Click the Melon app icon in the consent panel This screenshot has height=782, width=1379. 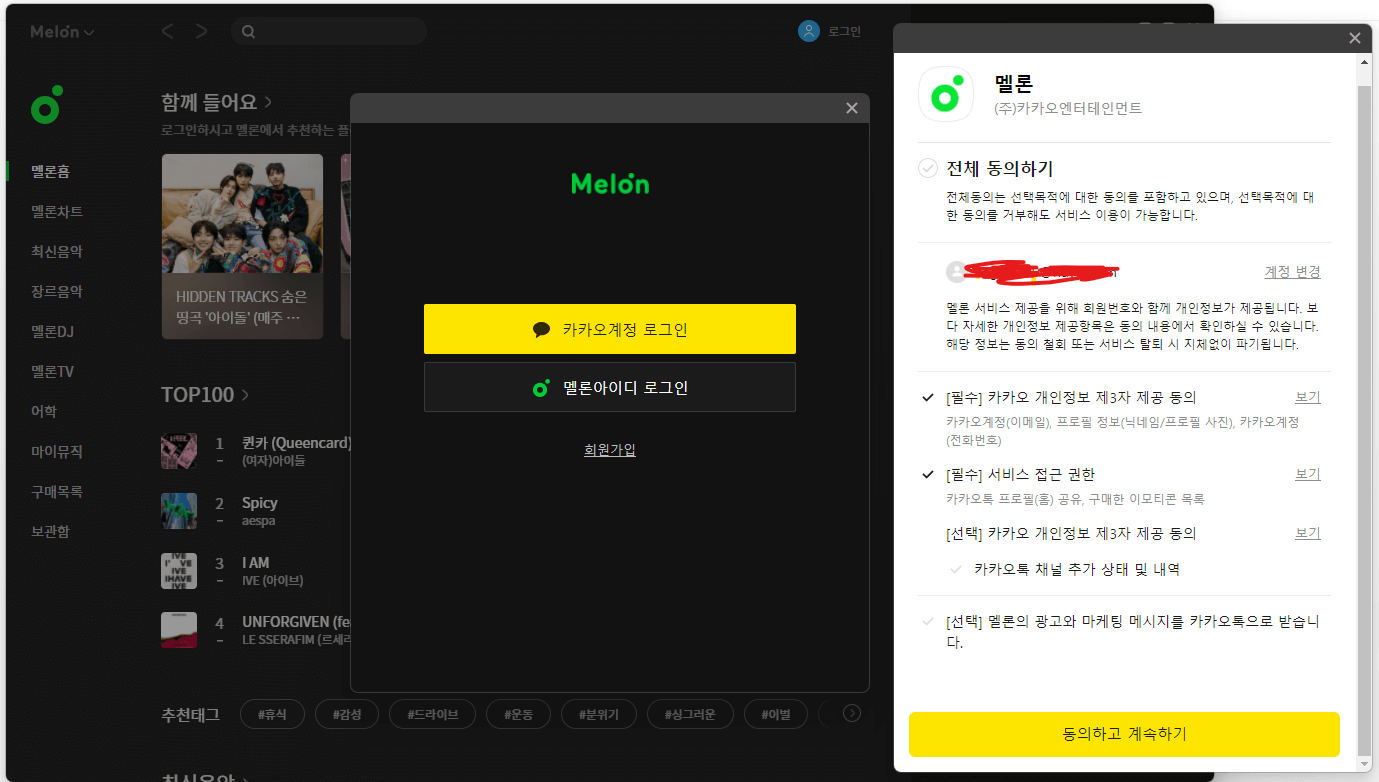click(945, 94)
